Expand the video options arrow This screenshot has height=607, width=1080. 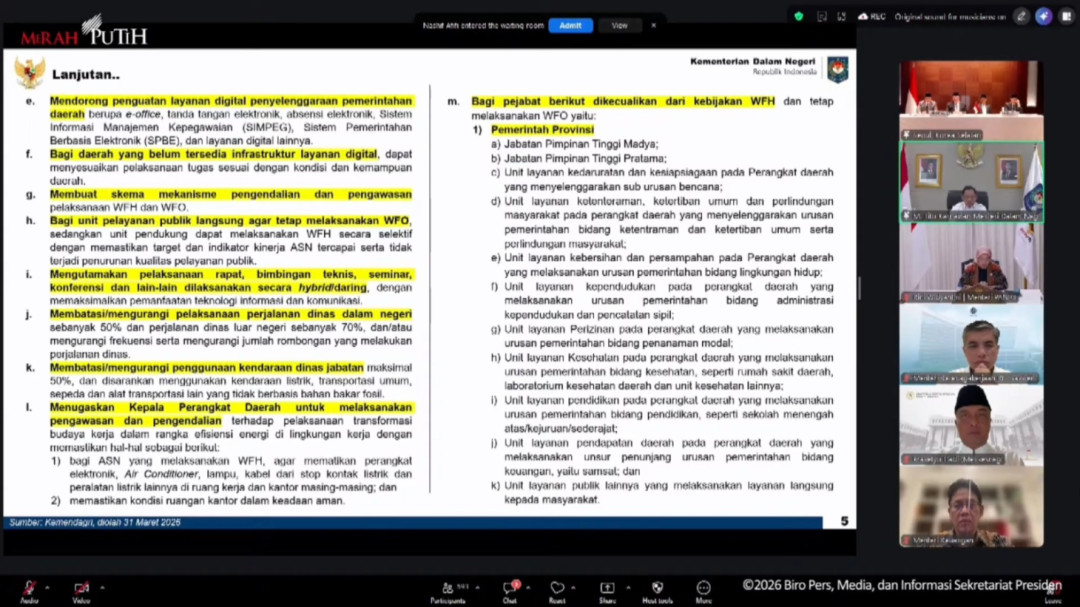click(x=101, y=585)
